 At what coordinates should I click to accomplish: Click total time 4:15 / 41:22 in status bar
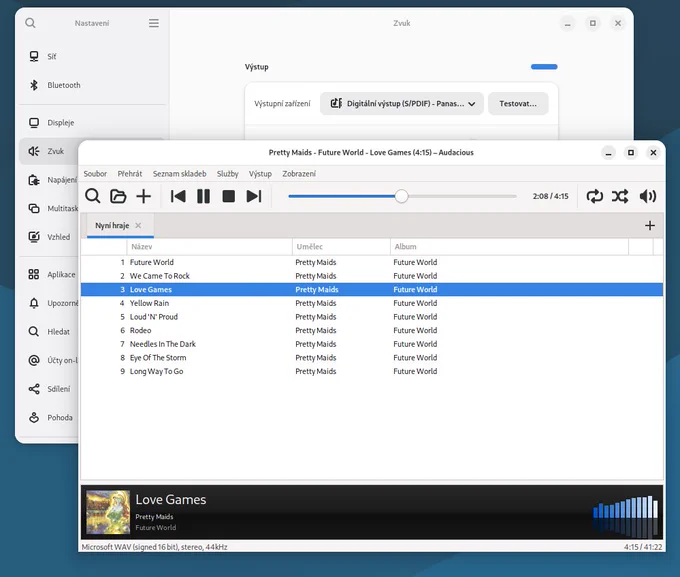tap(643, 547)
